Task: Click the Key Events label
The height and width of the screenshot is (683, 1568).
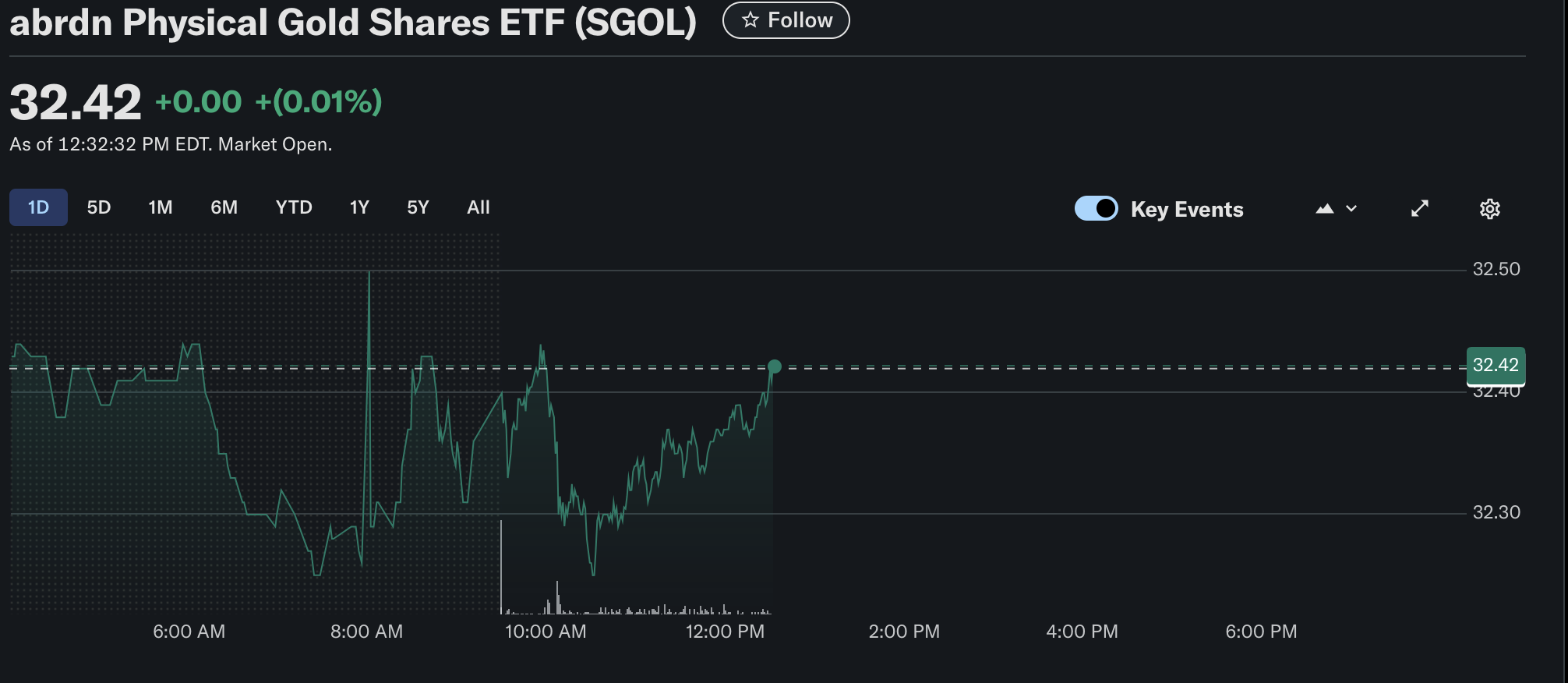Action: click(1187, 209)
